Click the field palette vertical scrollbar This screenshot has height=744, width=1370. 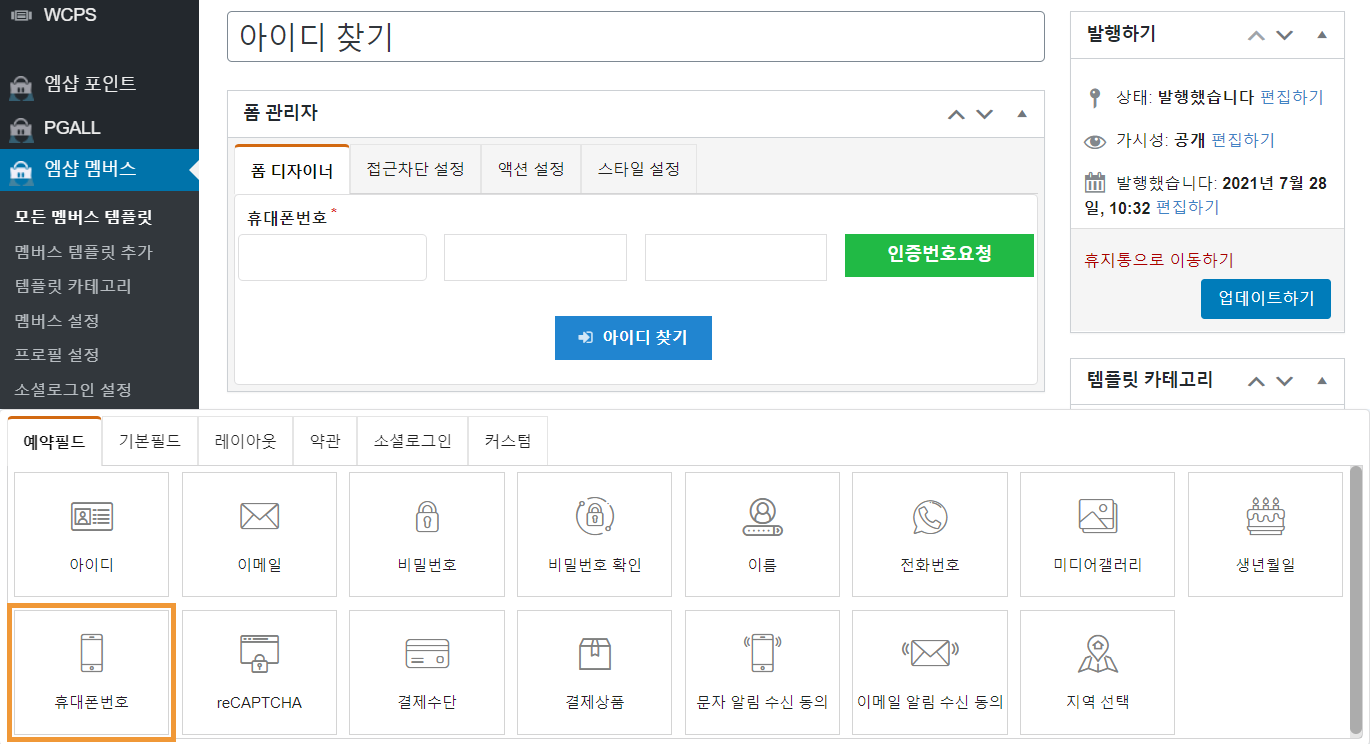(x=1356, y=600)
